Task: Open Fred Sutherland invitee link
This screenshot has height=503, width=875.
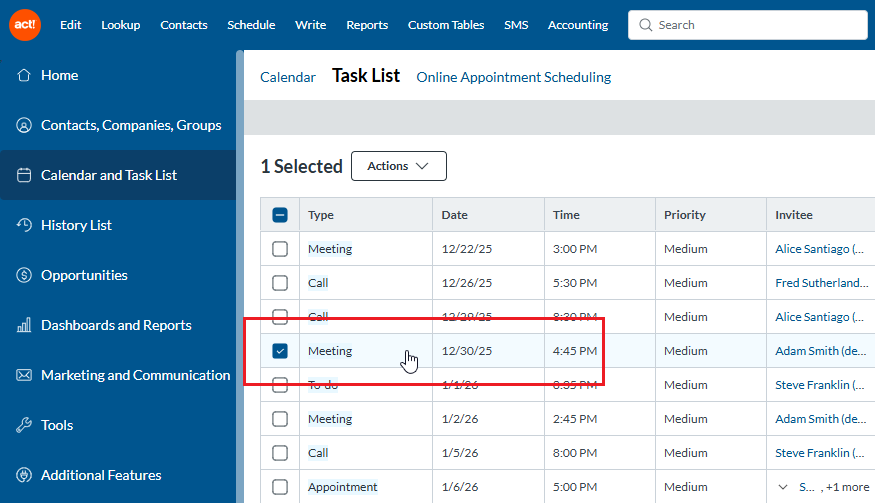Action: point(821,283)
